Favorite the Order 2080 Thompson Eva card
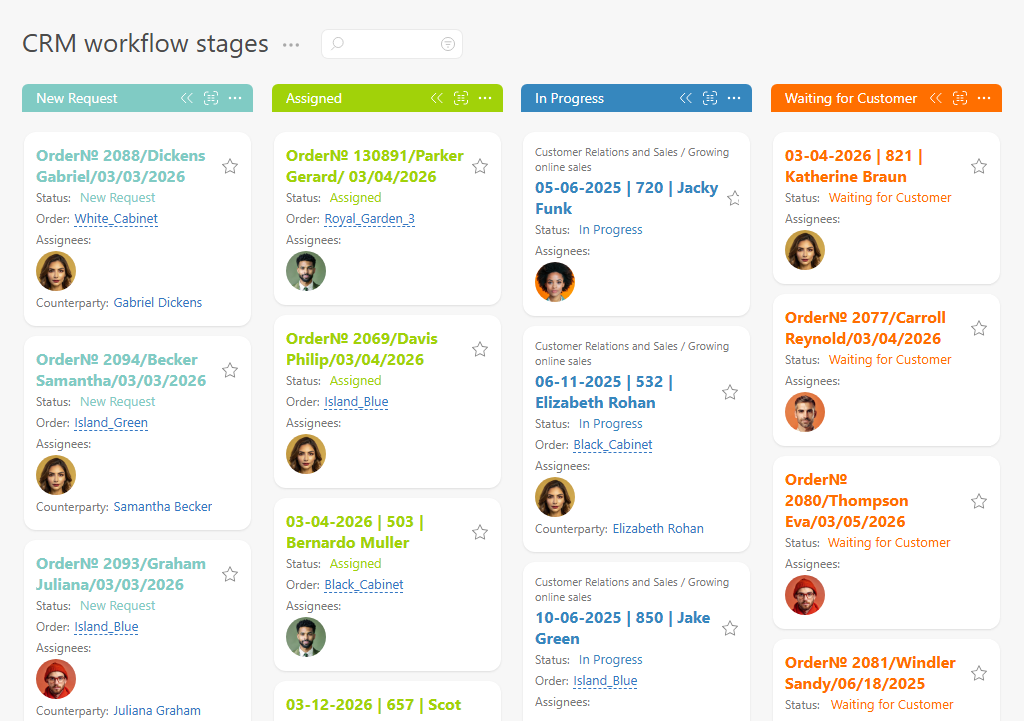The image size is (1024, 721). 979,502
